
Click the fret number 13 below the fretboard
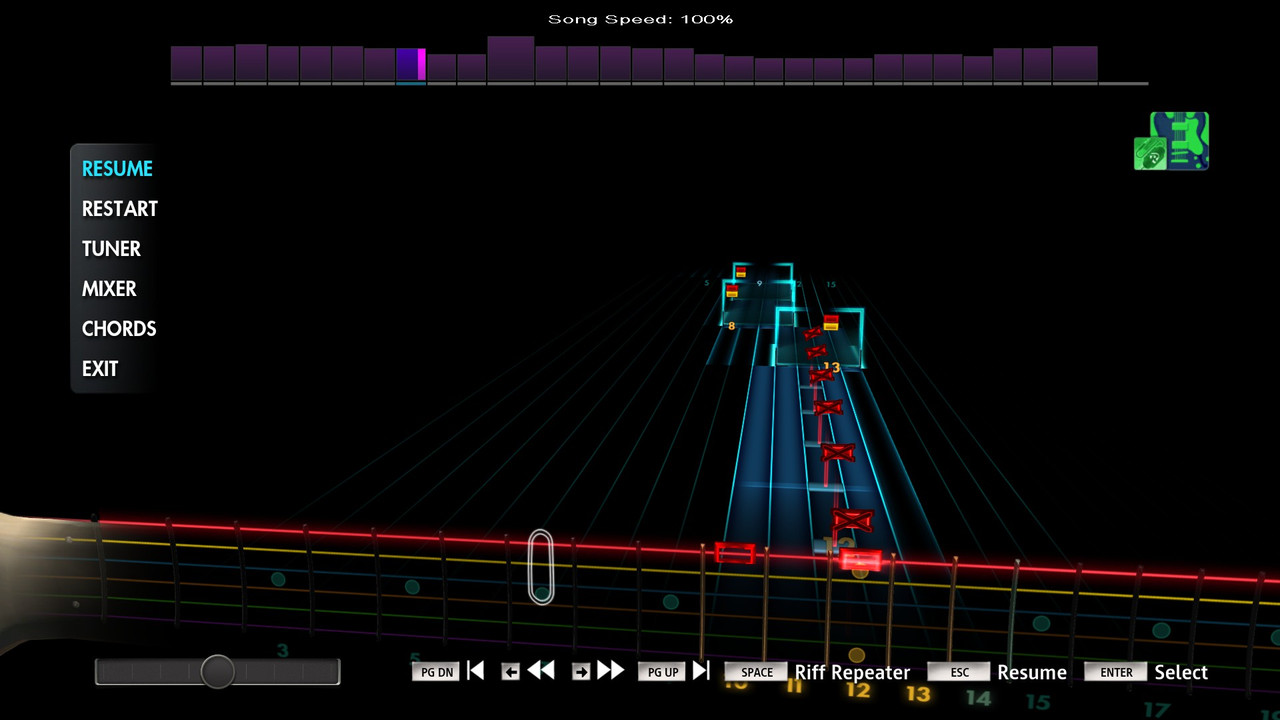pos(918,693)
